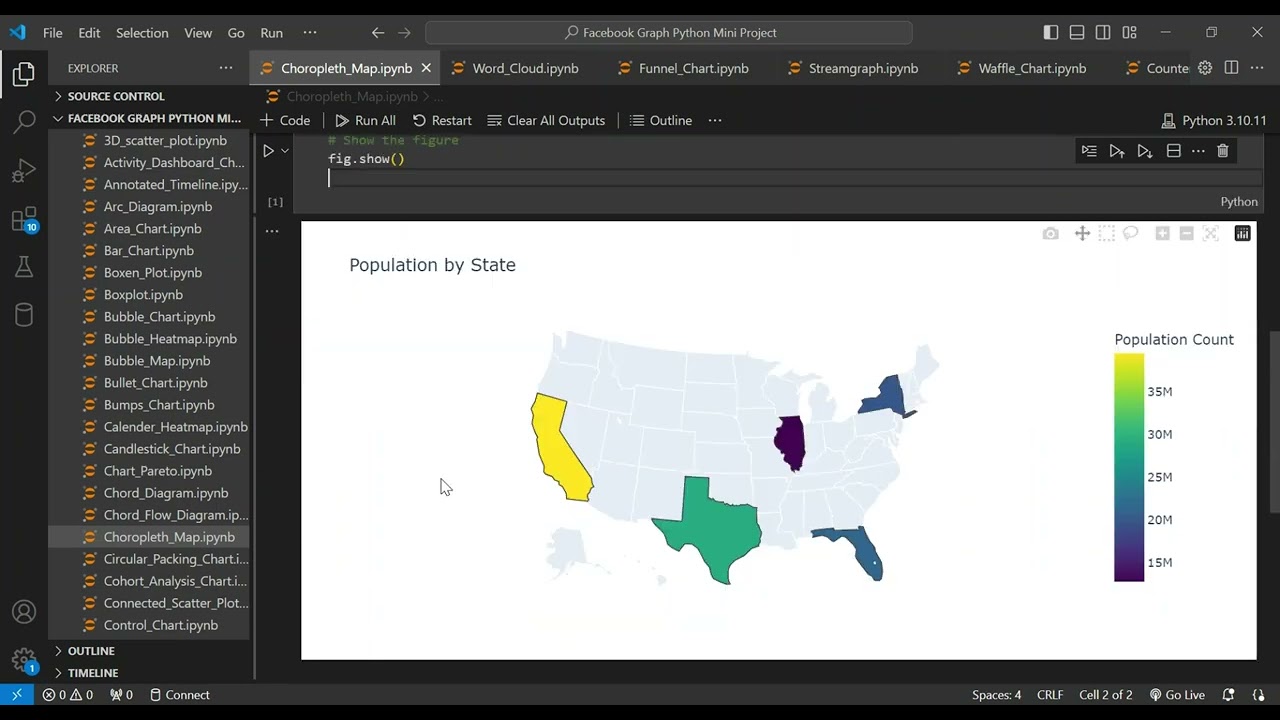Click the split editor icon in tab bar
Screen dimensions: 1280x720
1231,68
